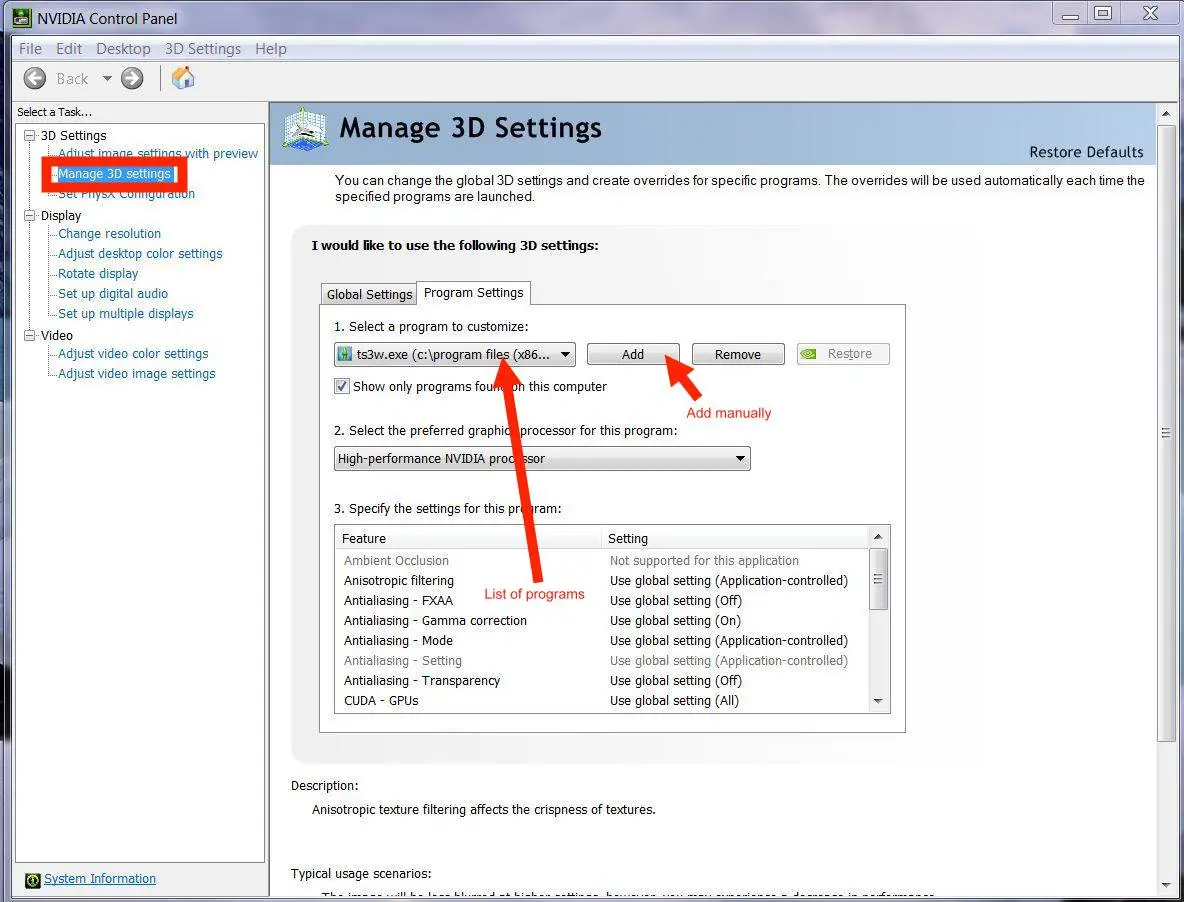The height and width of the screenshot is (902, 1184).
Task: Toggle Show only programs found checkbox
Action: click(x=342, y=386)
